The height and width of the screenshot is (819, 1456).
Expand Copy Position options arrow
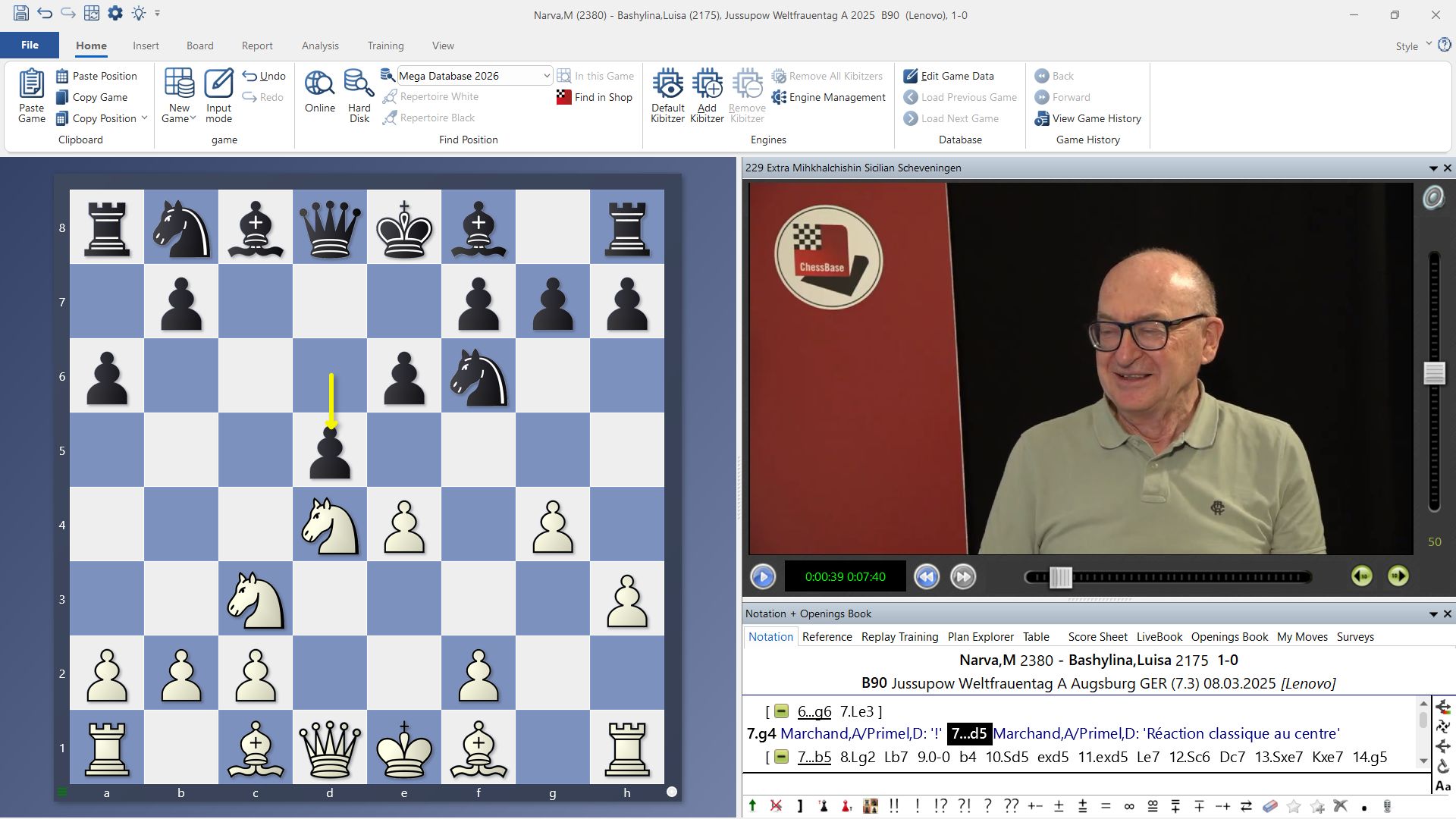144,118
